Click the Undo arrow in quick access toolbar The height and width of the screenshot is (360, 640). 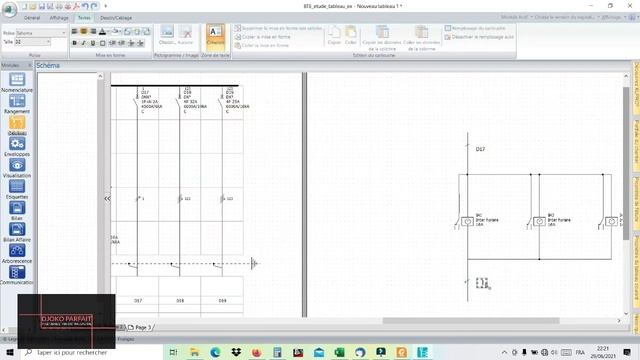85,6
